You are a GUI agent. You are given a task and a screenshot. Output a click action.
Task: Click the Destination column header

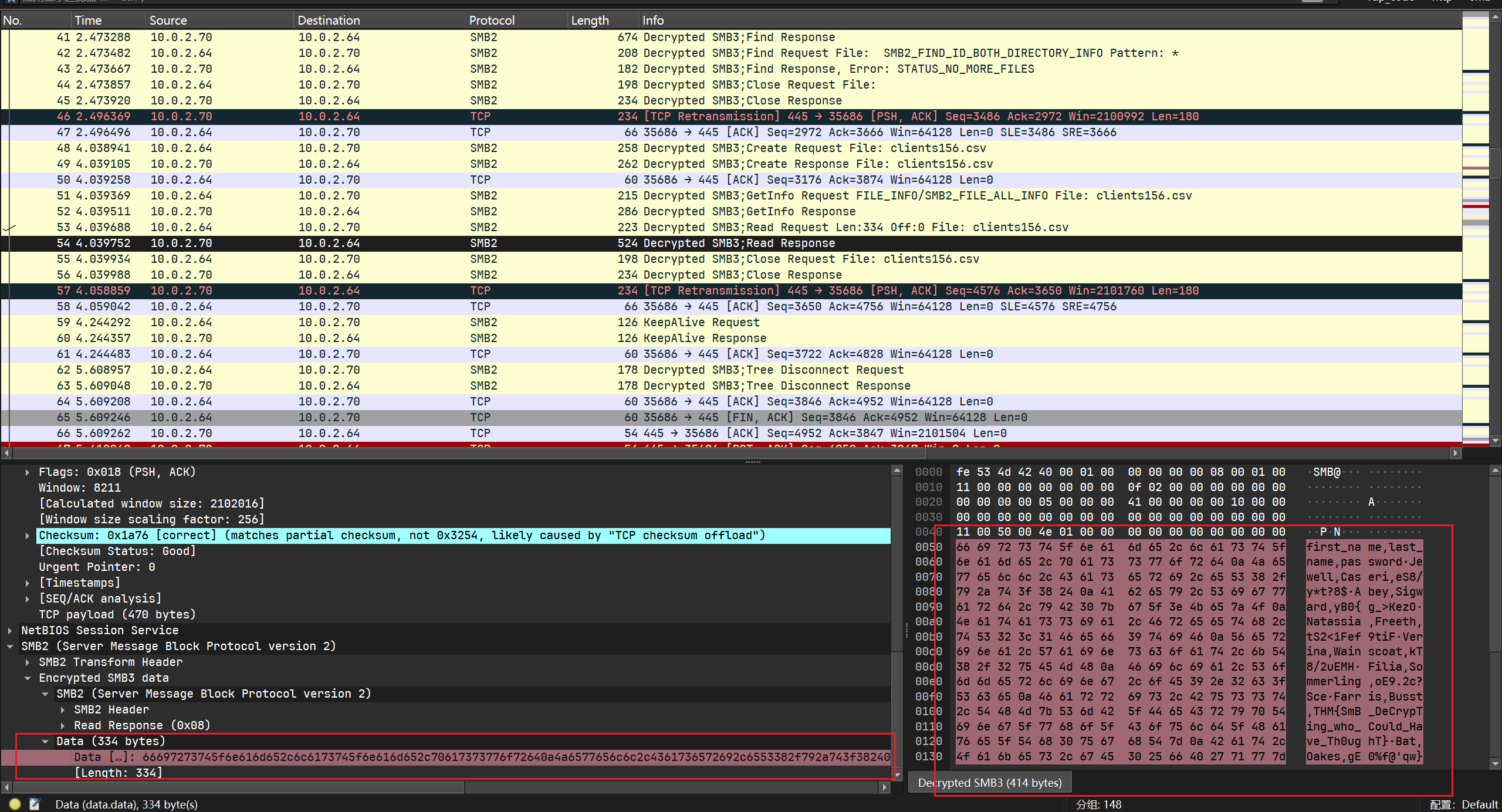tap(329, 21)
